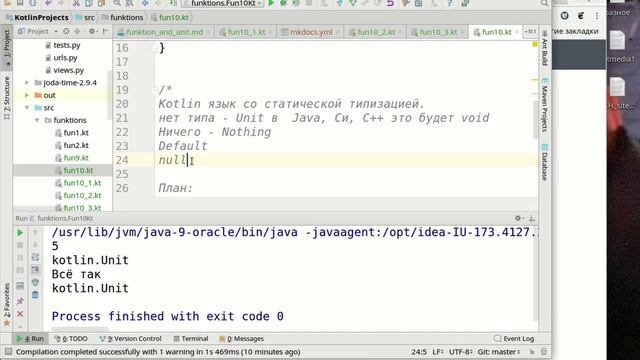The width and height of the screenshot is (640, 360).
Task: Hide the Run panel with the download arrow icon
Action: (532, 218)
